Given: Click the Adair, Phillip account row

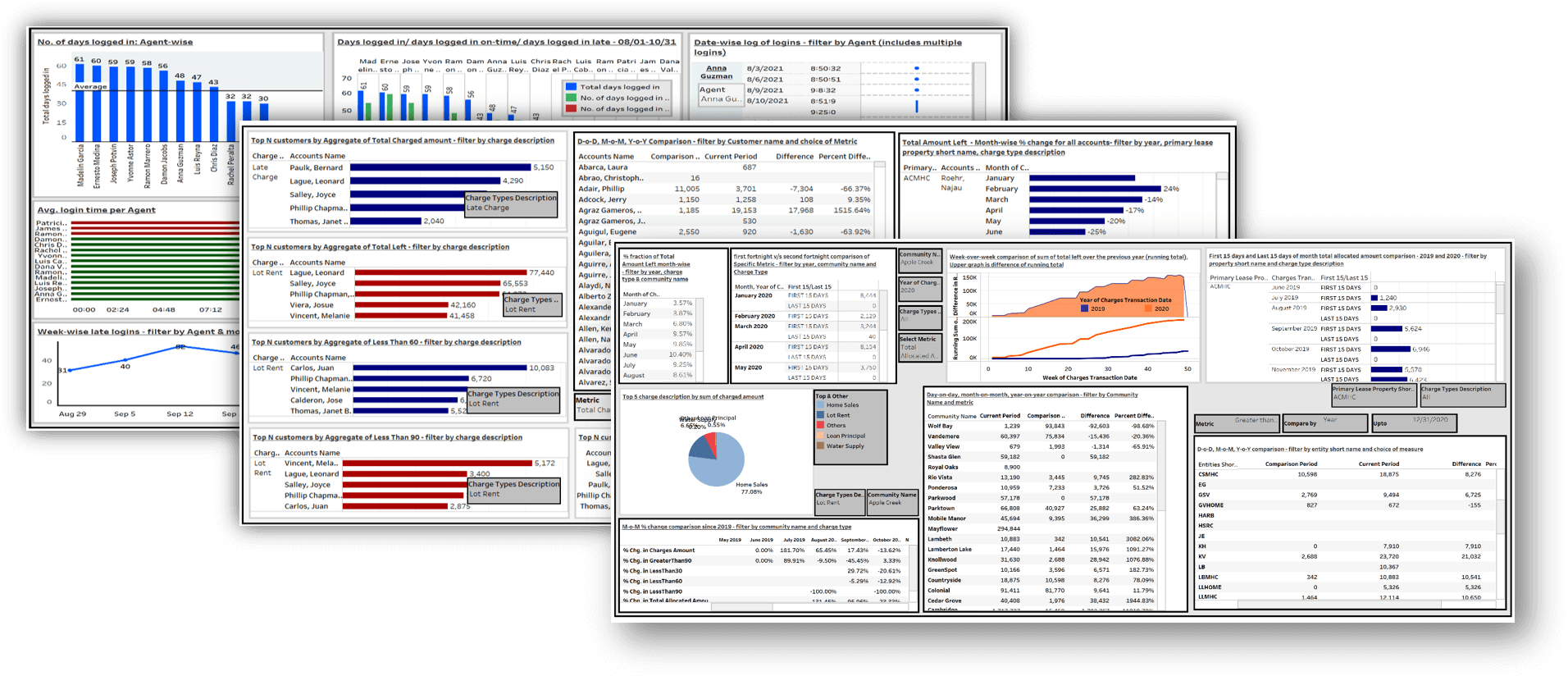Looking at the screenshot, I should click(x=725, y=189).
